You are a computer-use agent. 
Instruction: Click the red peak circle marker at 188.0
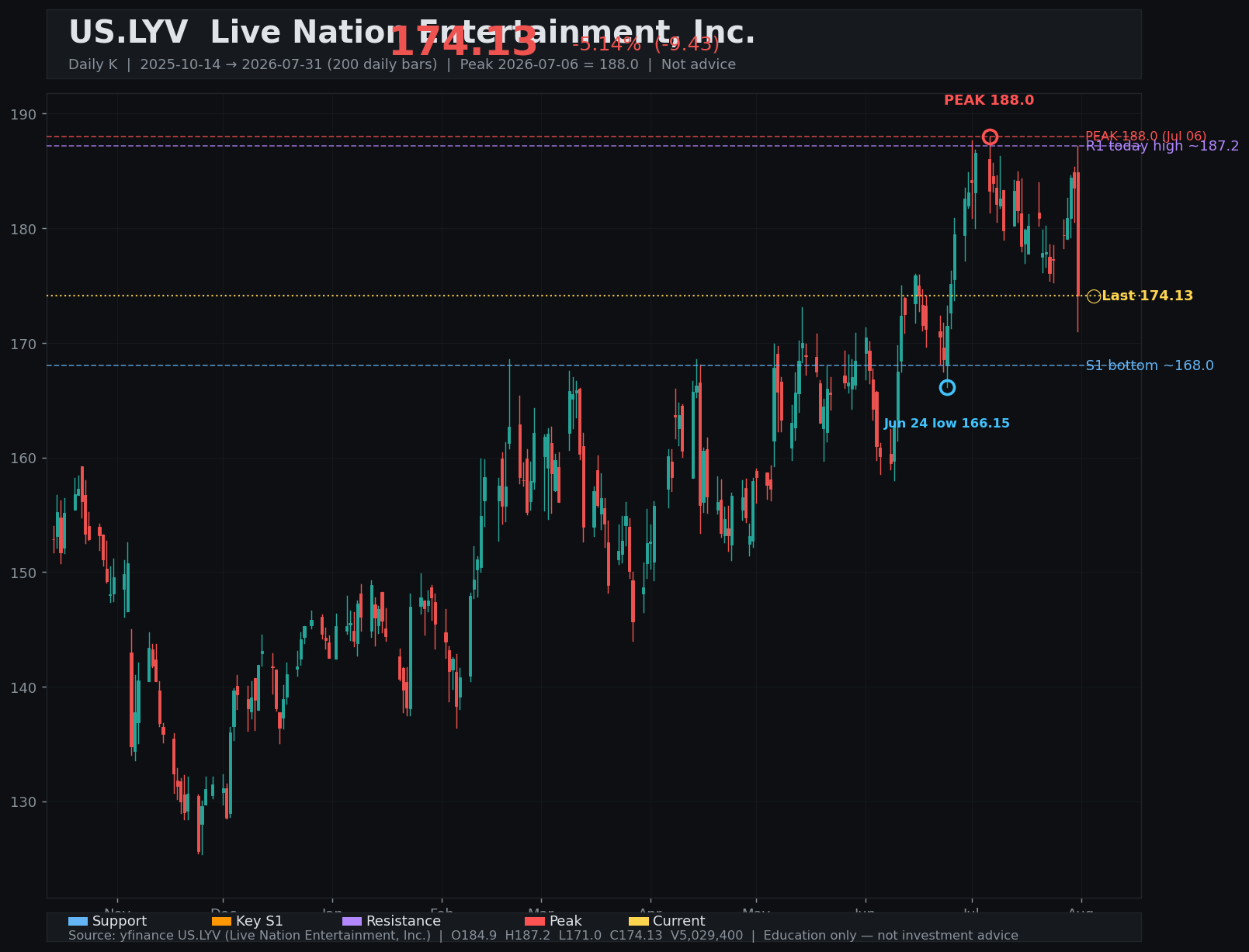(x=990, y=137)
